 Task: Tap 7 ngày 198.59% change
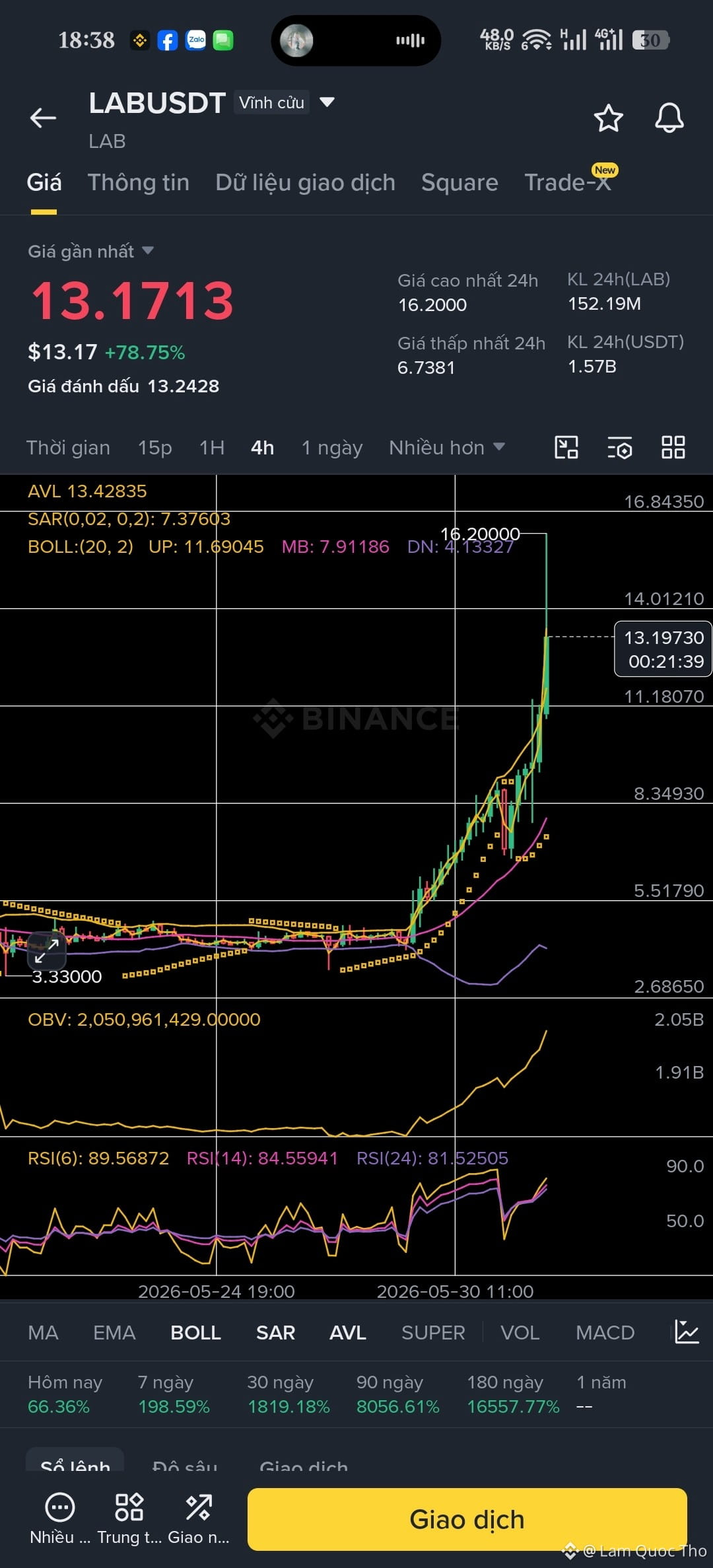(174, 1394)
